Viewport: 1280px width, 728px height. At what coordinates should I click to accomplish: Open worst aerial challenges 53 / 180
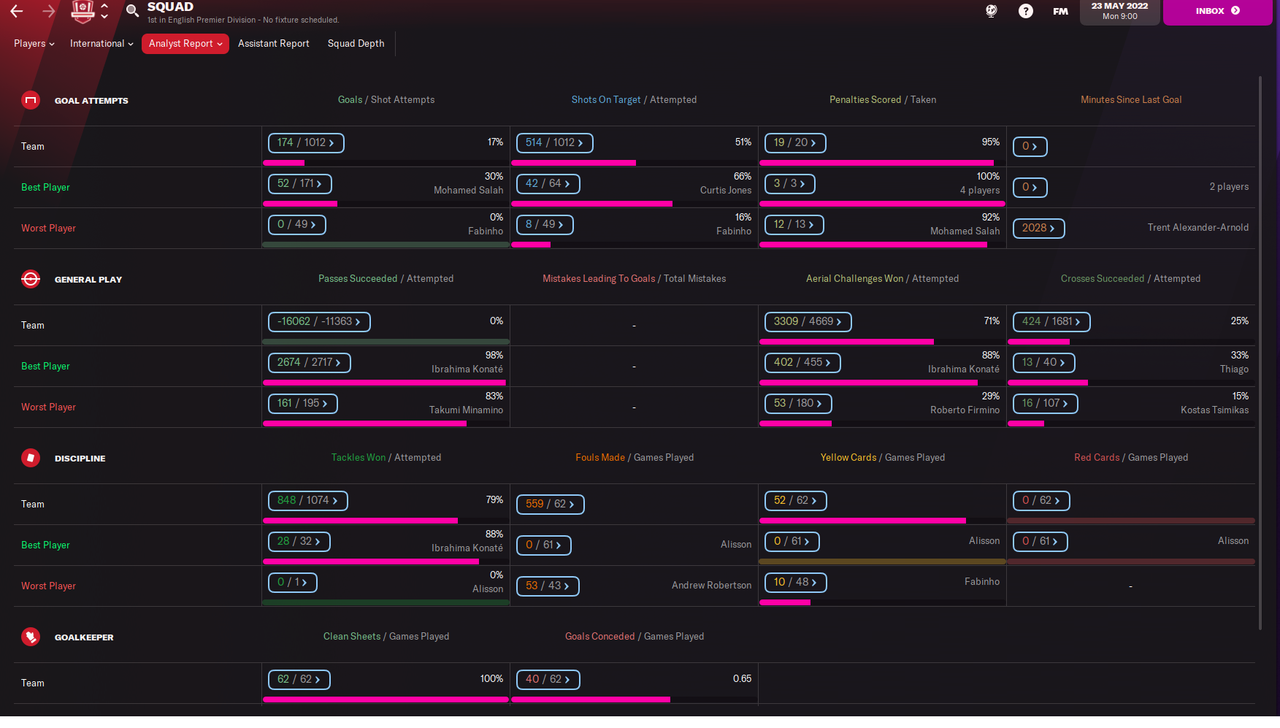tap(798, 404)
